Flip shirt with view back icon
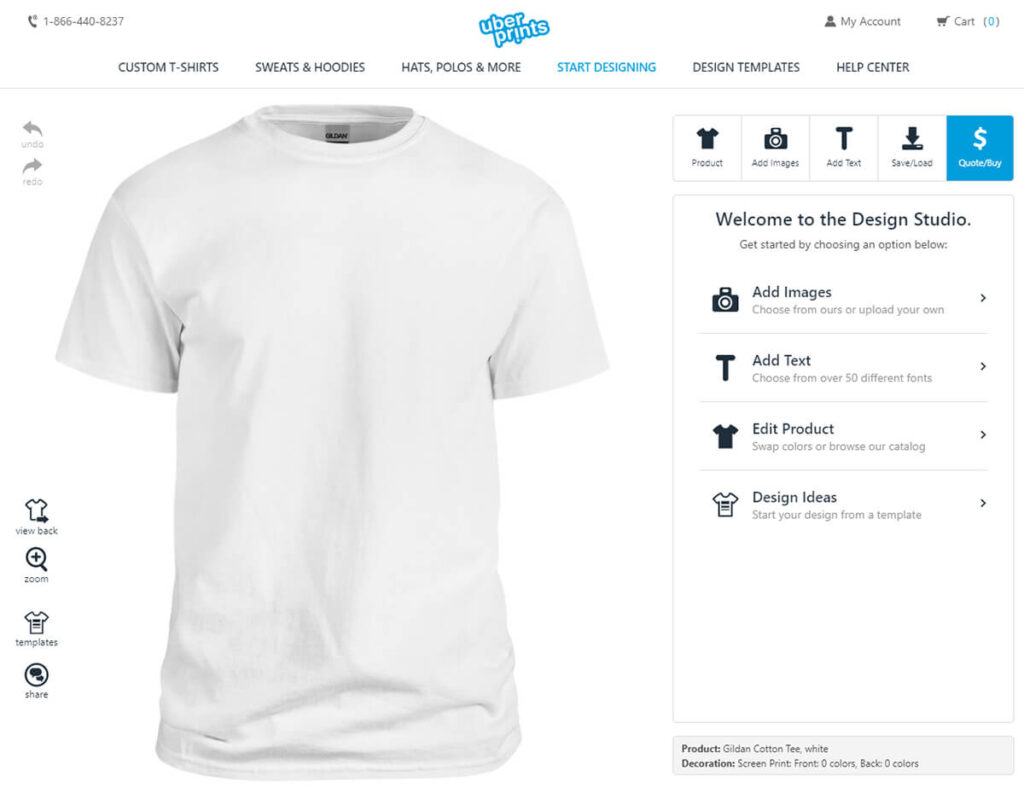 pos(36,511)
